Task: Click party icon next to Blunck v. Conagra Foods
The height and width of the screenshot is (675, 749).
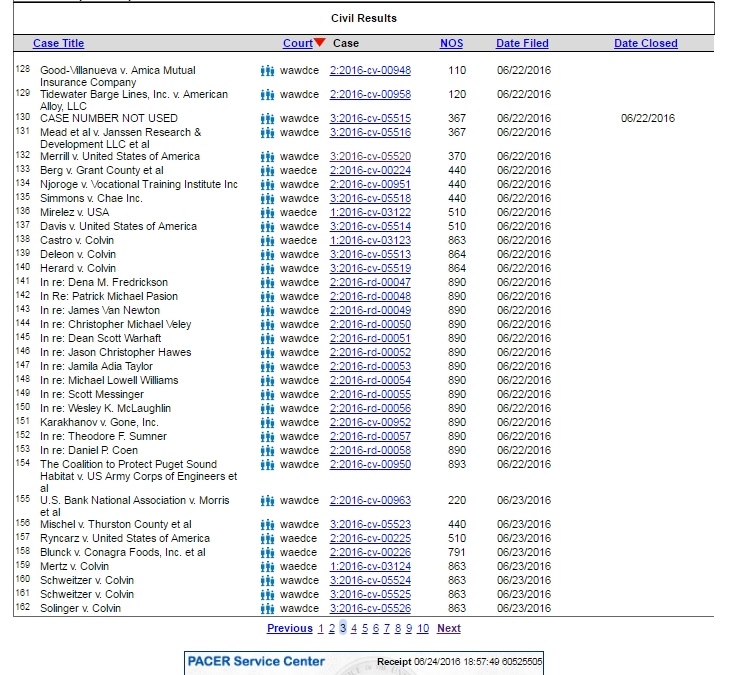Action: [x=267, y=552]
